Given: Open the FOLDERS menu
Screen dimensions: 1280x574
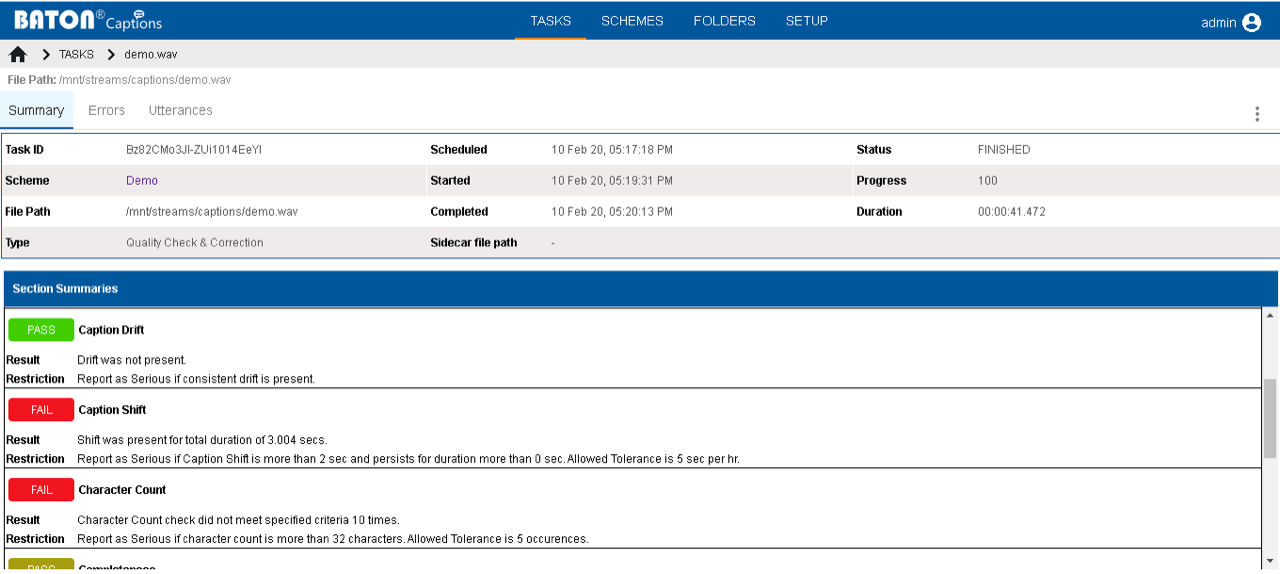Looking at the screenshot, I should click(725, 21).
